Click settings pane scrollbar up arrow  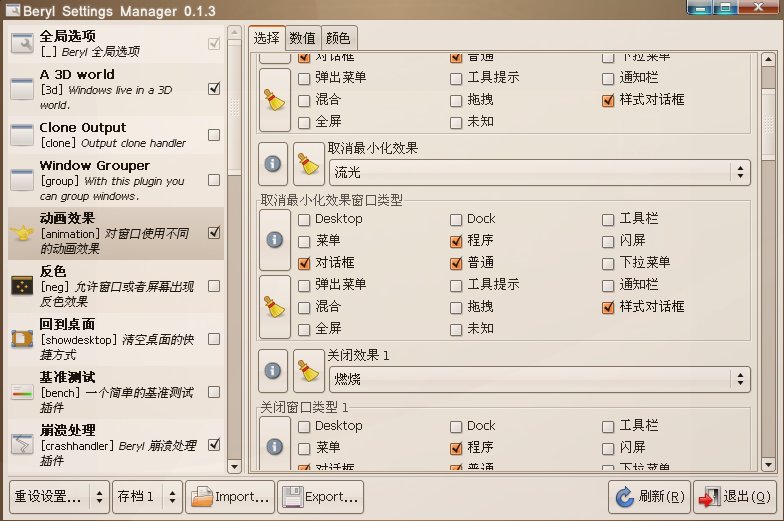768,60
